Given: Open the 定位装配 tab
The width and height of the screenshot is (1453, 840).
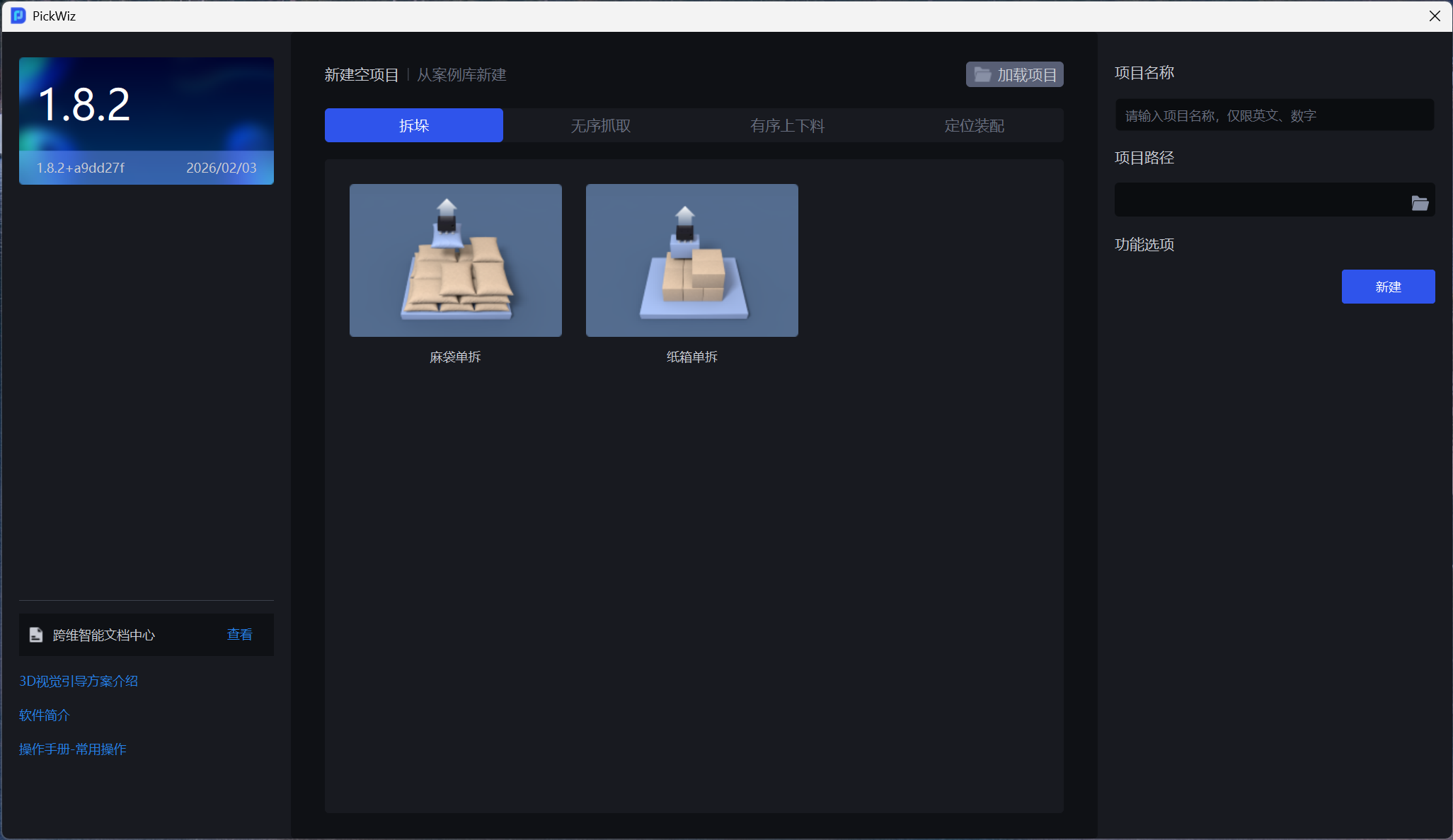Looking at the screenshot, I should point(974,125).
